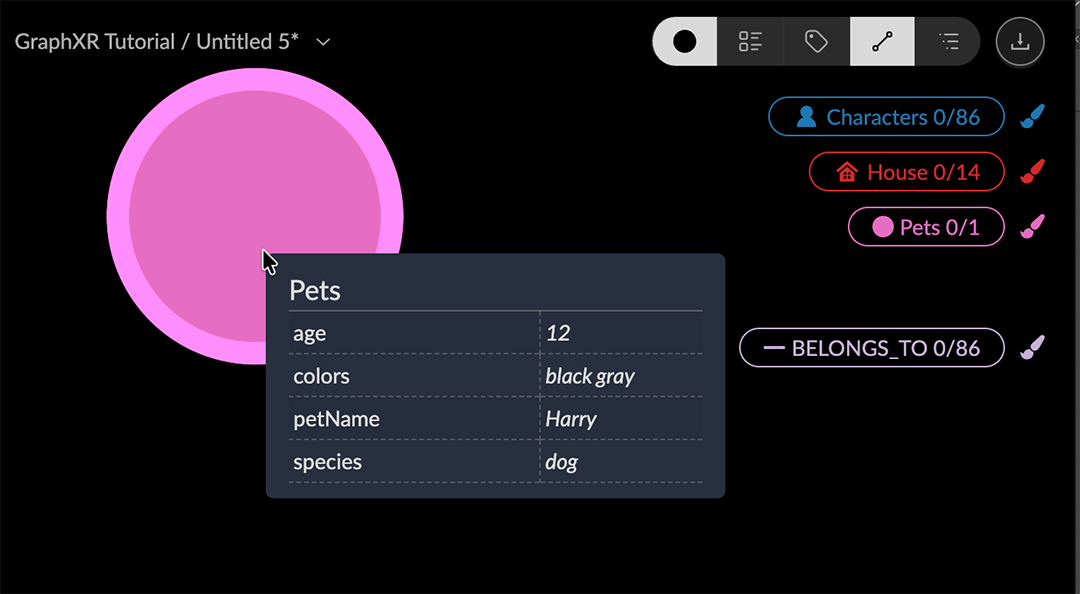The width and height of the screenshot is (1080, 594).
Task: Click the House category icon
Action: point(846,171)
